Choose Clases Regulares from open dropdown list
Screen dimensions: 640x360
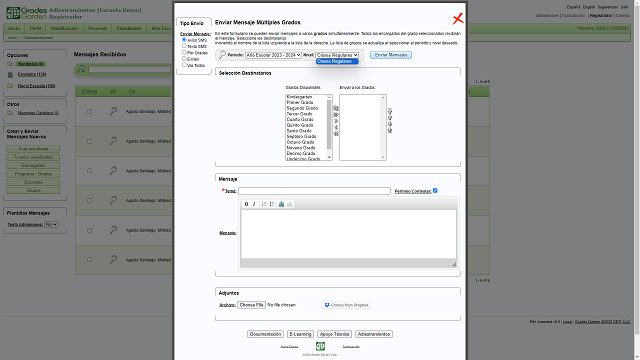(337, 61)
